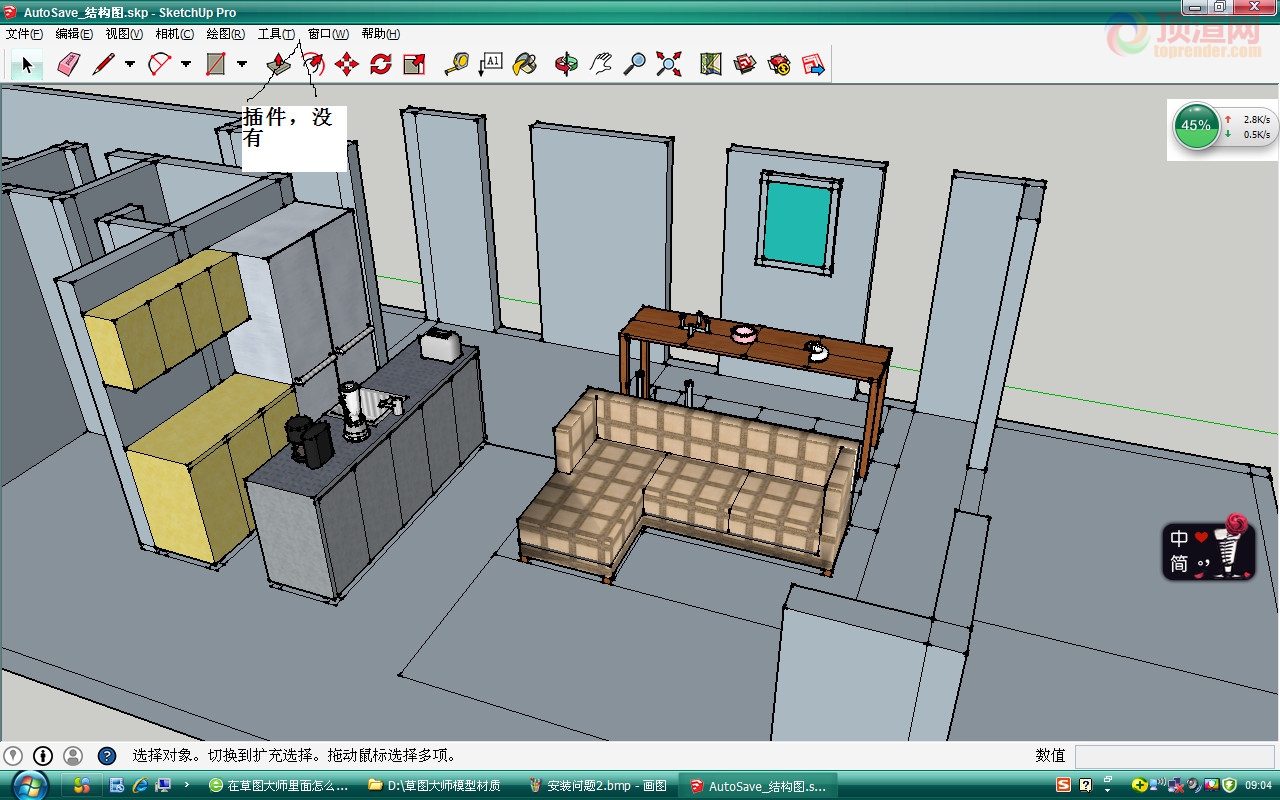Image resolution: width=1280 pixels, height=800 pixels.
Task: Select the Pan hand tool
Action: point(601,65)
